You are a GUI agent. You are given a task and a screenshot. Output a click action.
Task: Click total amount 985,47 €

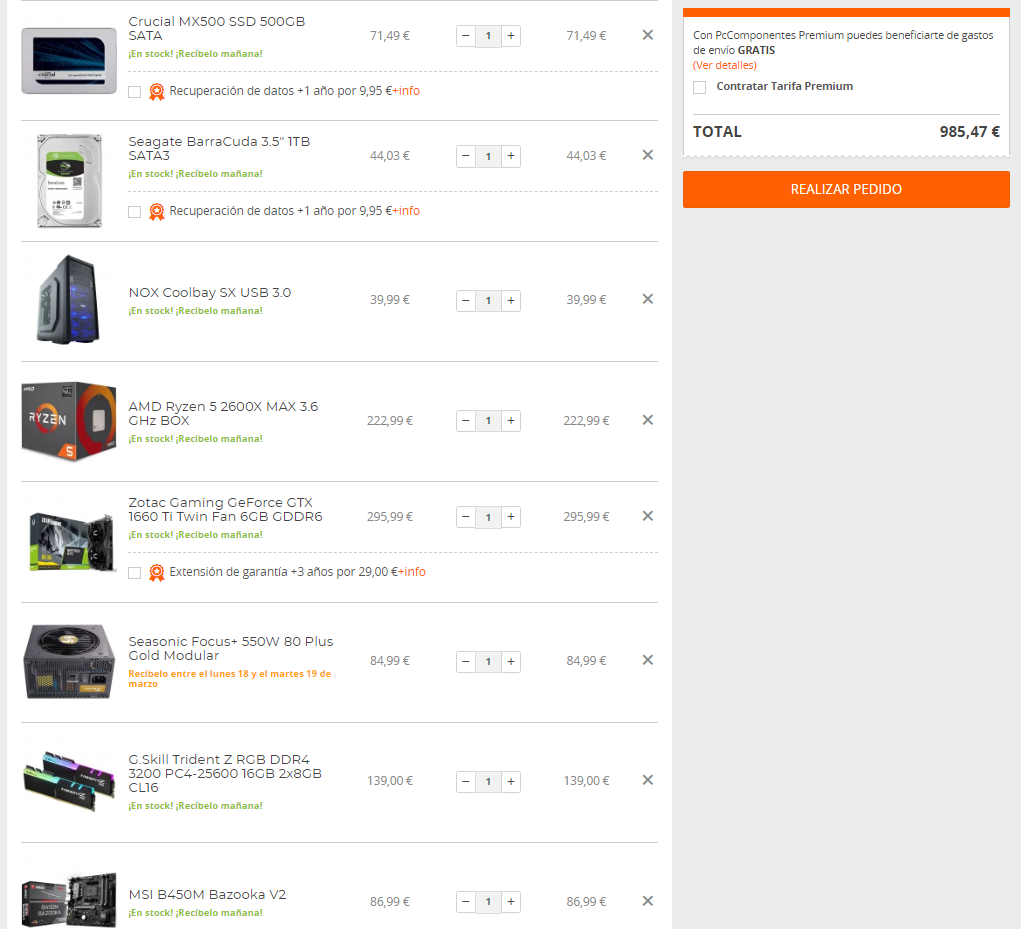pos(969,132)
